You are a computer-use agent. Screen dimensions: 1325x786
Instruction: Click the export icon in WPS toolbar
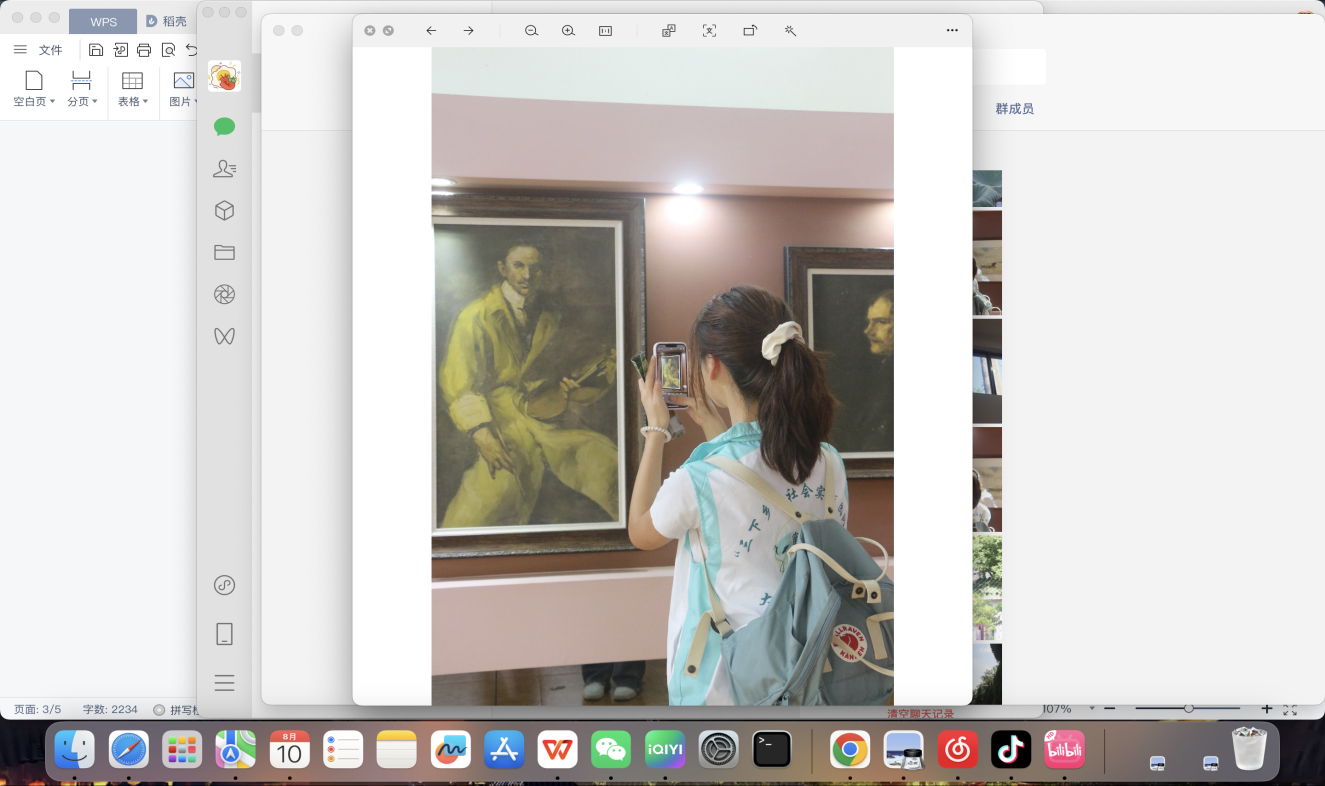[120, 50]
